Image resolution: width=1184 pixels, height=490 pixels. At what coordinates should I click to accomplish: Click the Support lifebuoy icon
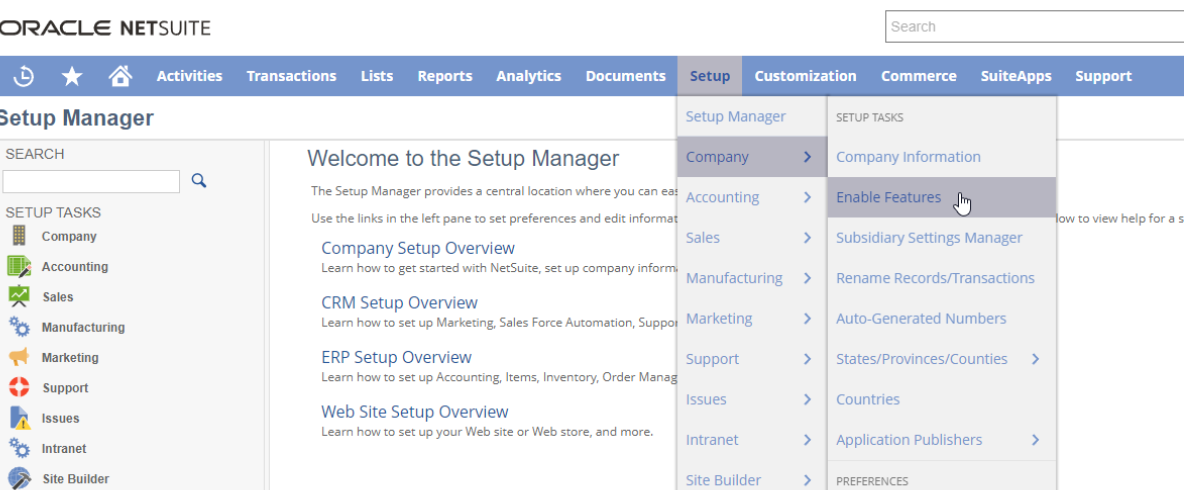(19, 388)
